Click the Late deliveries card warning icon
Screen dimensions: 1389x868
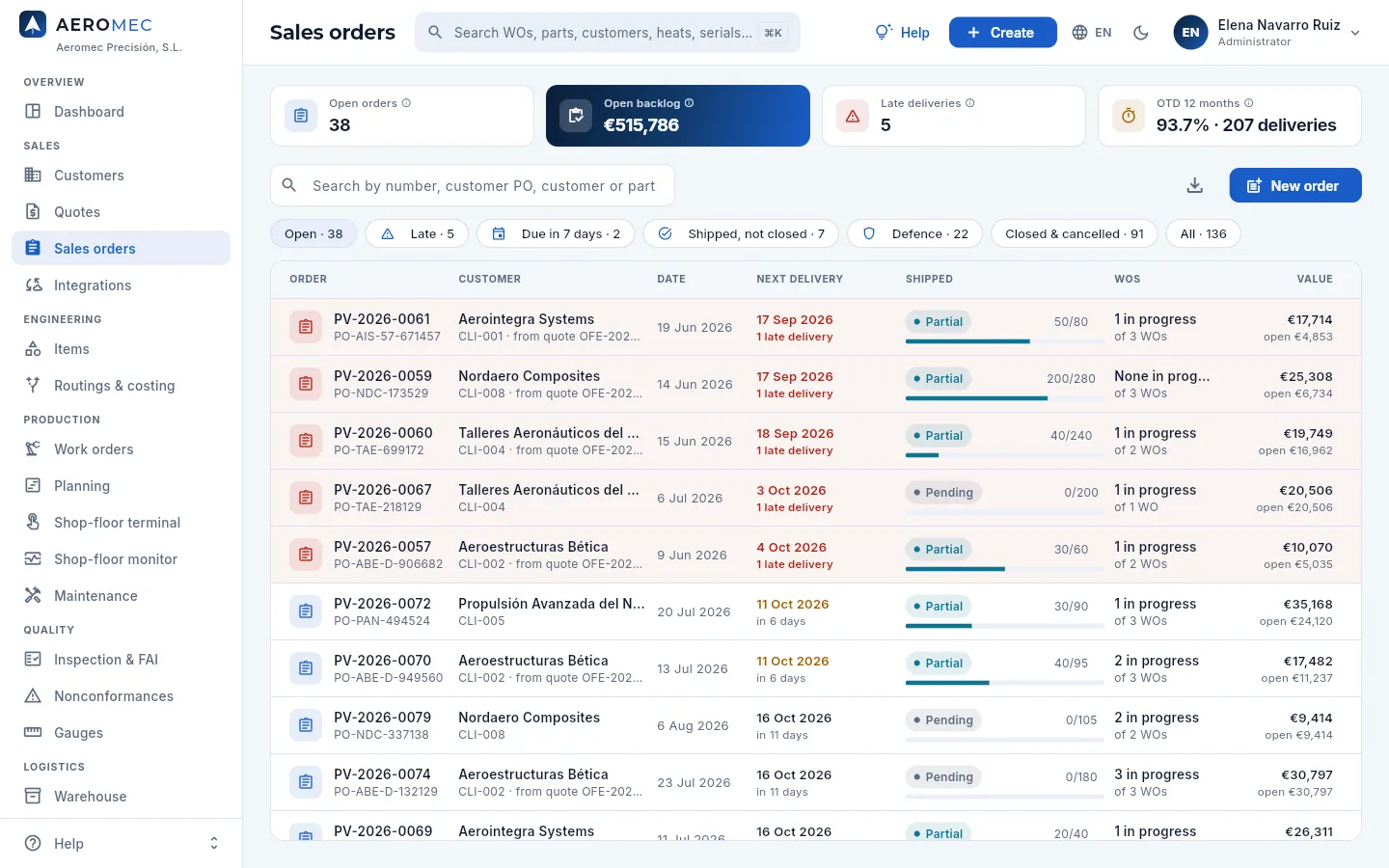tap(853, 116)
